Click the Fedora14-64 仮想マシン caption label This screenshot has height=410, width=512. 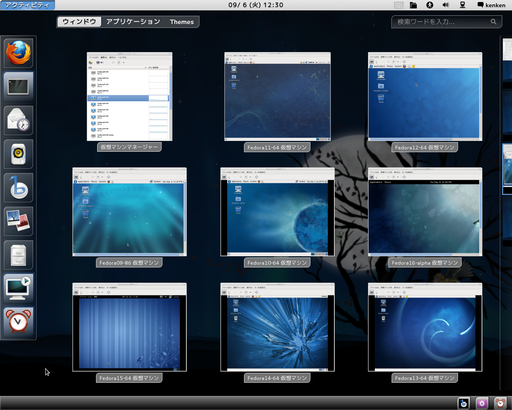[x=277, y=378]
